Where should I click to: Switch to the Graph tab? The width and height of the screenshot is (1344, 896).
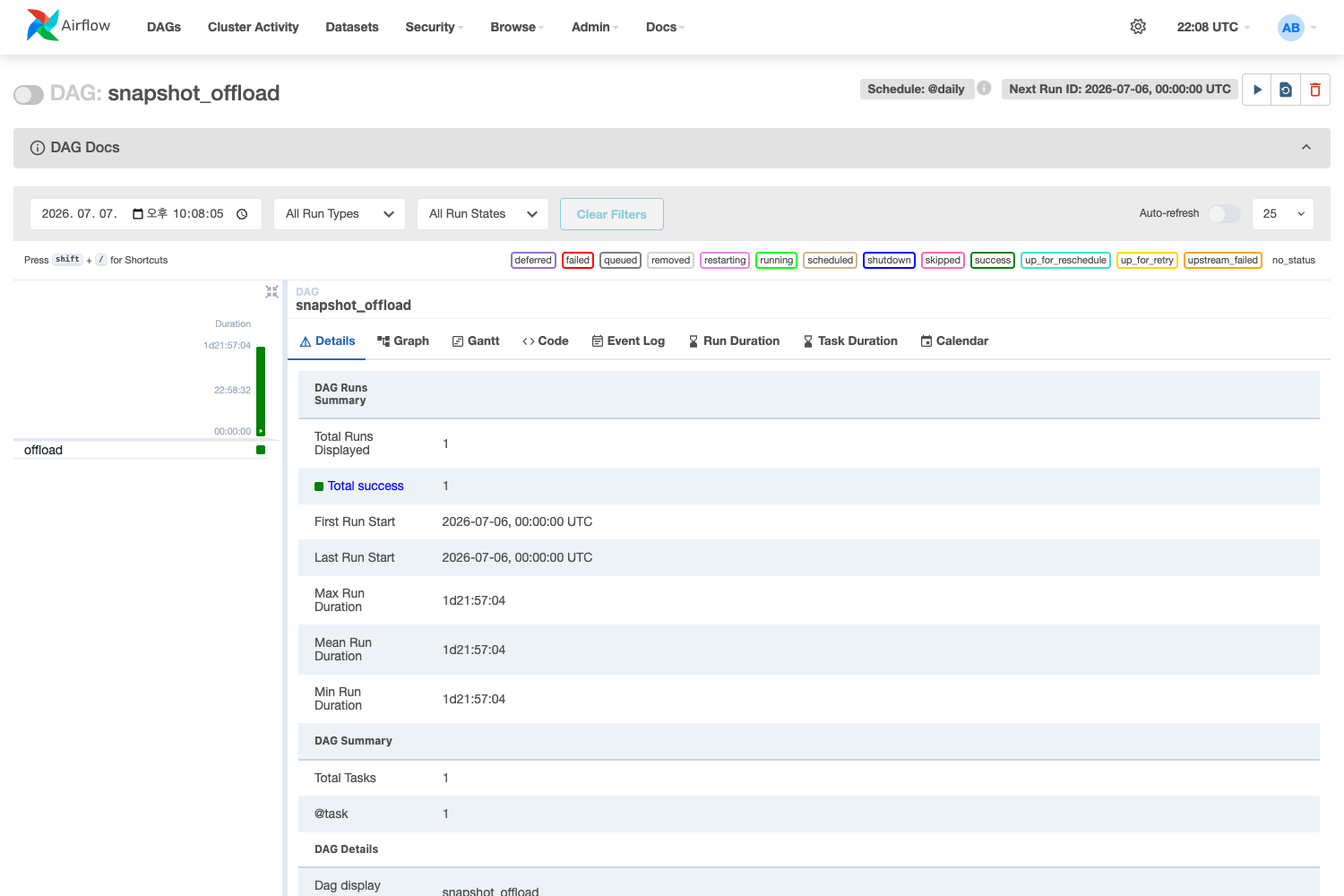pyautogui.click(x=403, y=341)
